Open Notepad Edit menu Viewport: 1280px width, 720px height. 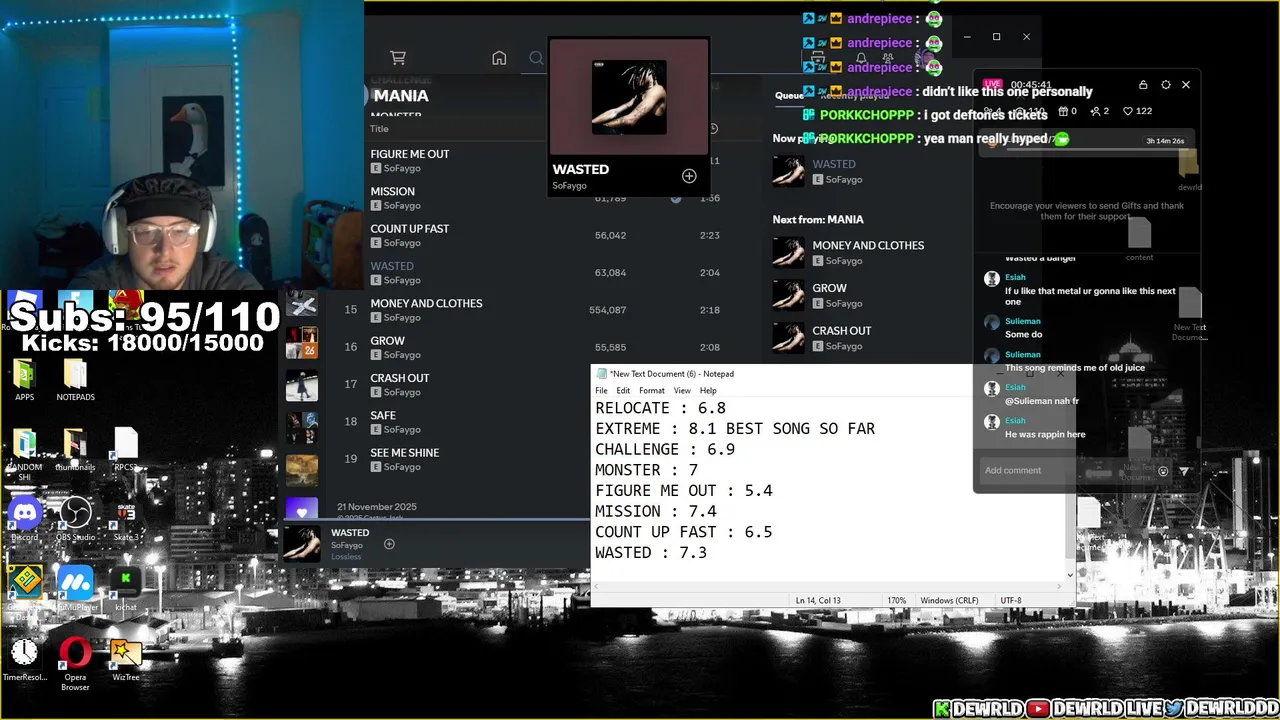click(623, 391)
